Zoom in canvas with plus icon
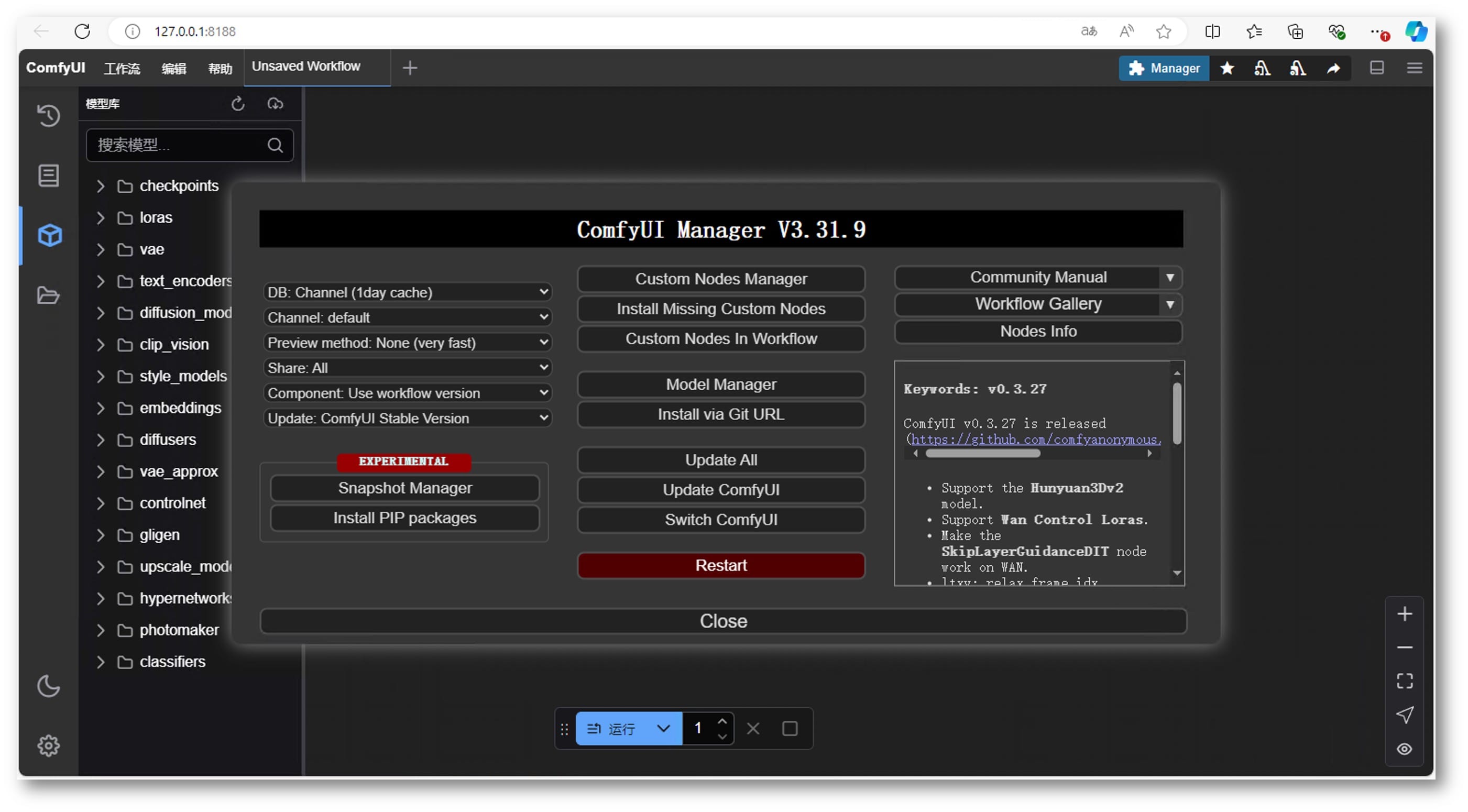 pyautogui.click(x=1404, y=613)
